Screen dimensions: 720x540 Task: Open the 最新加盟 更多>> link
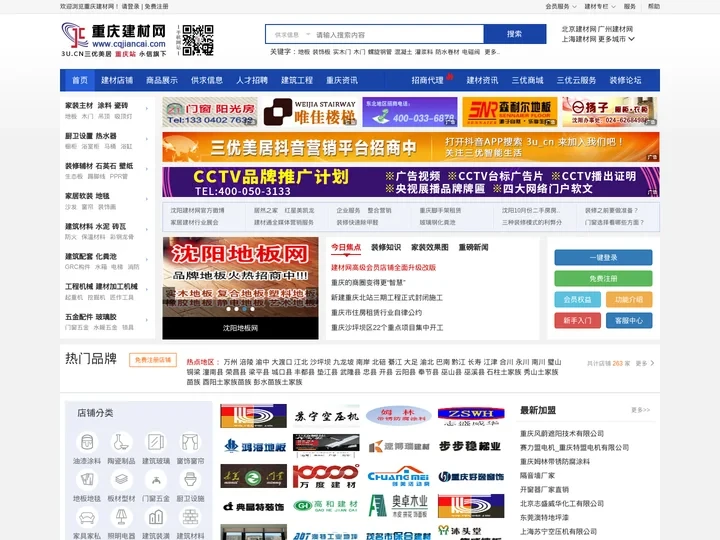tap(641, 410)
